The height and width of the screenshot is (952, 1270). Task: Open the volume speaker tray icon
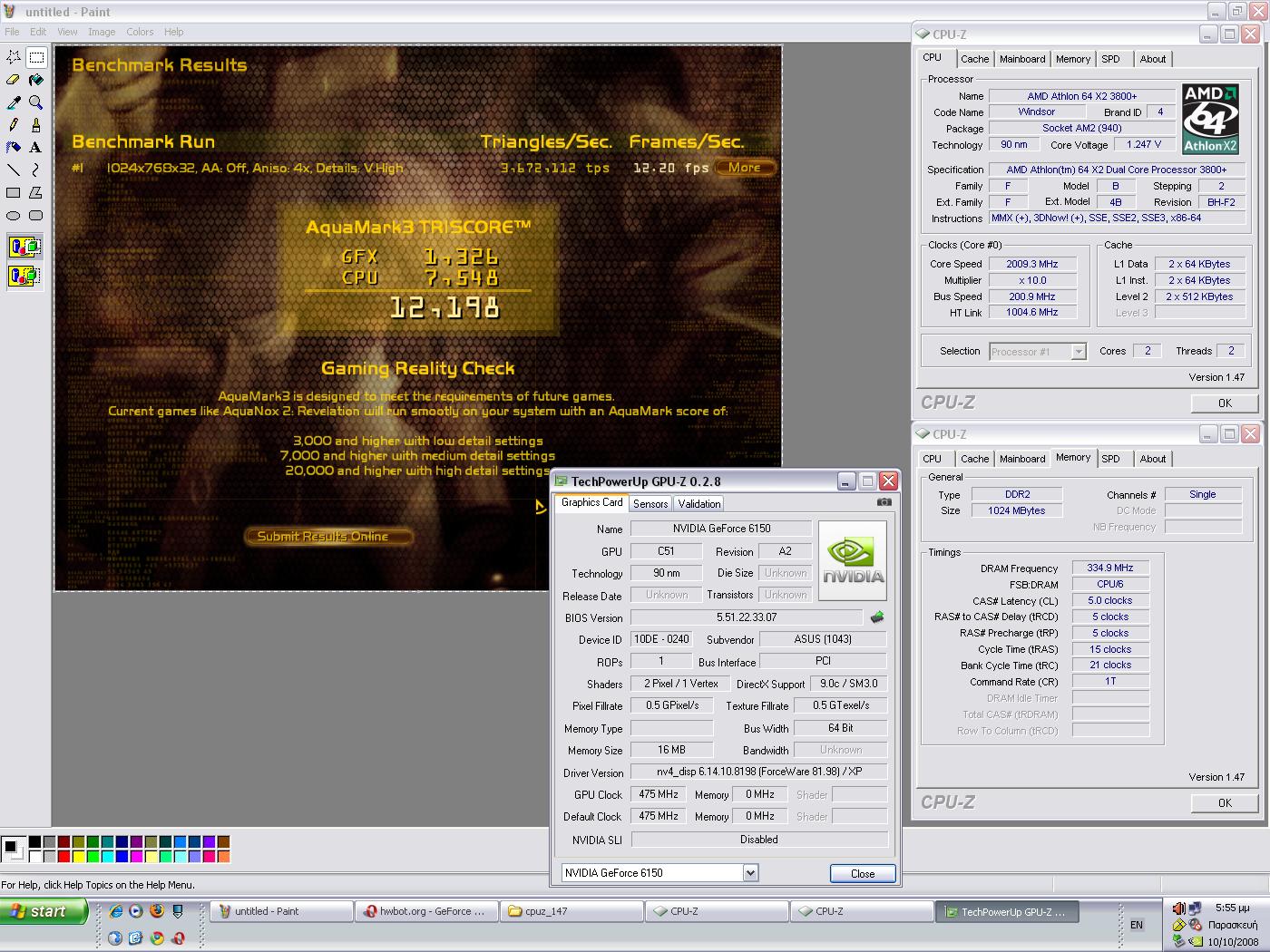click(x=1178, y=908)
